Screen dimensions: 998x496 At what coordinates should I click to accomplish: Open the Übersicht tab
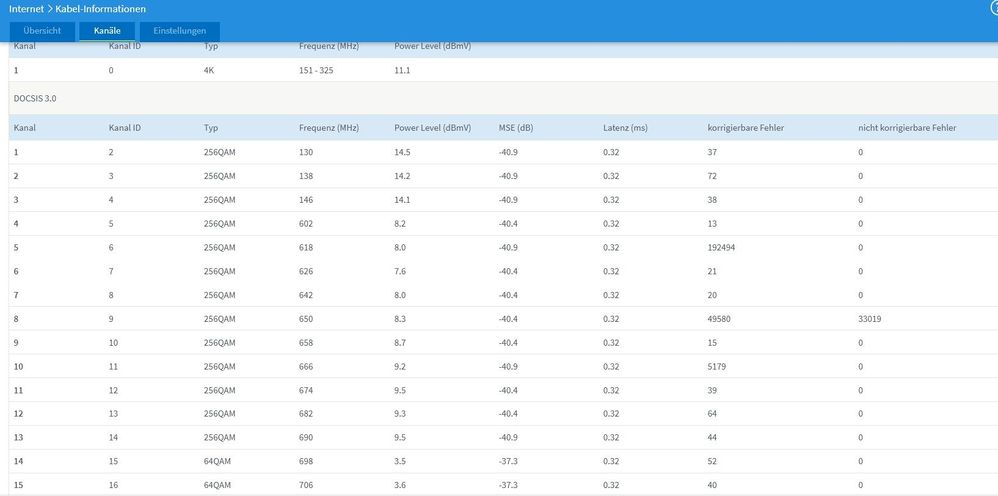click(42, 31)
